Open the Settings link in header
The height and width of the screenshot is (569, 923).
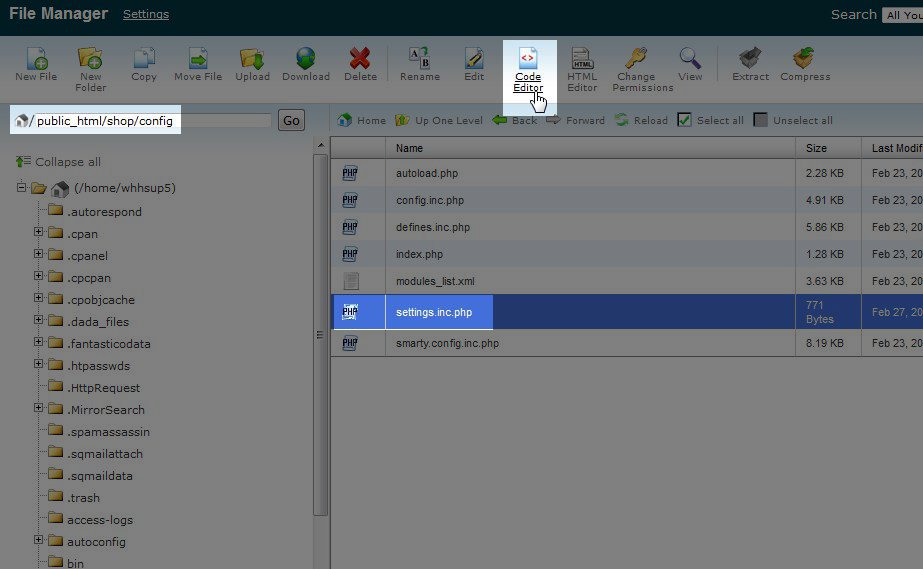pyautogui.click(x=145, y=15)
